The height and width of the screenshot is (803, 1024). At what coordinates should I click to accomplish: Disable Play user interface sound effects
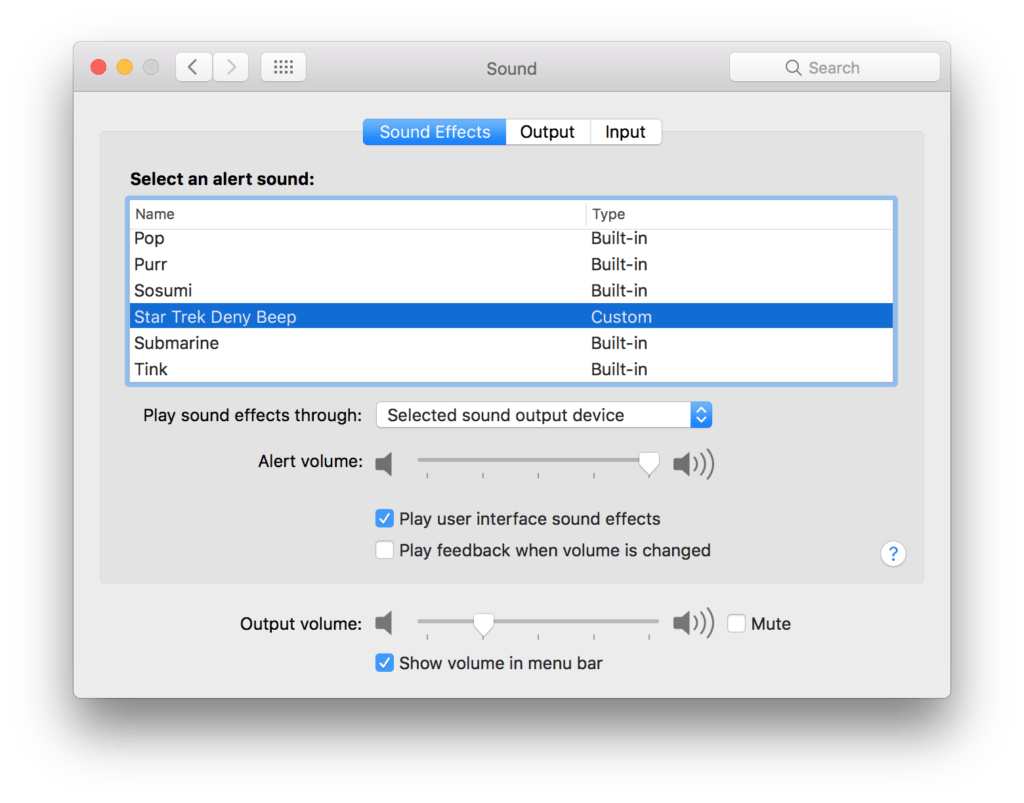(384, 518)
